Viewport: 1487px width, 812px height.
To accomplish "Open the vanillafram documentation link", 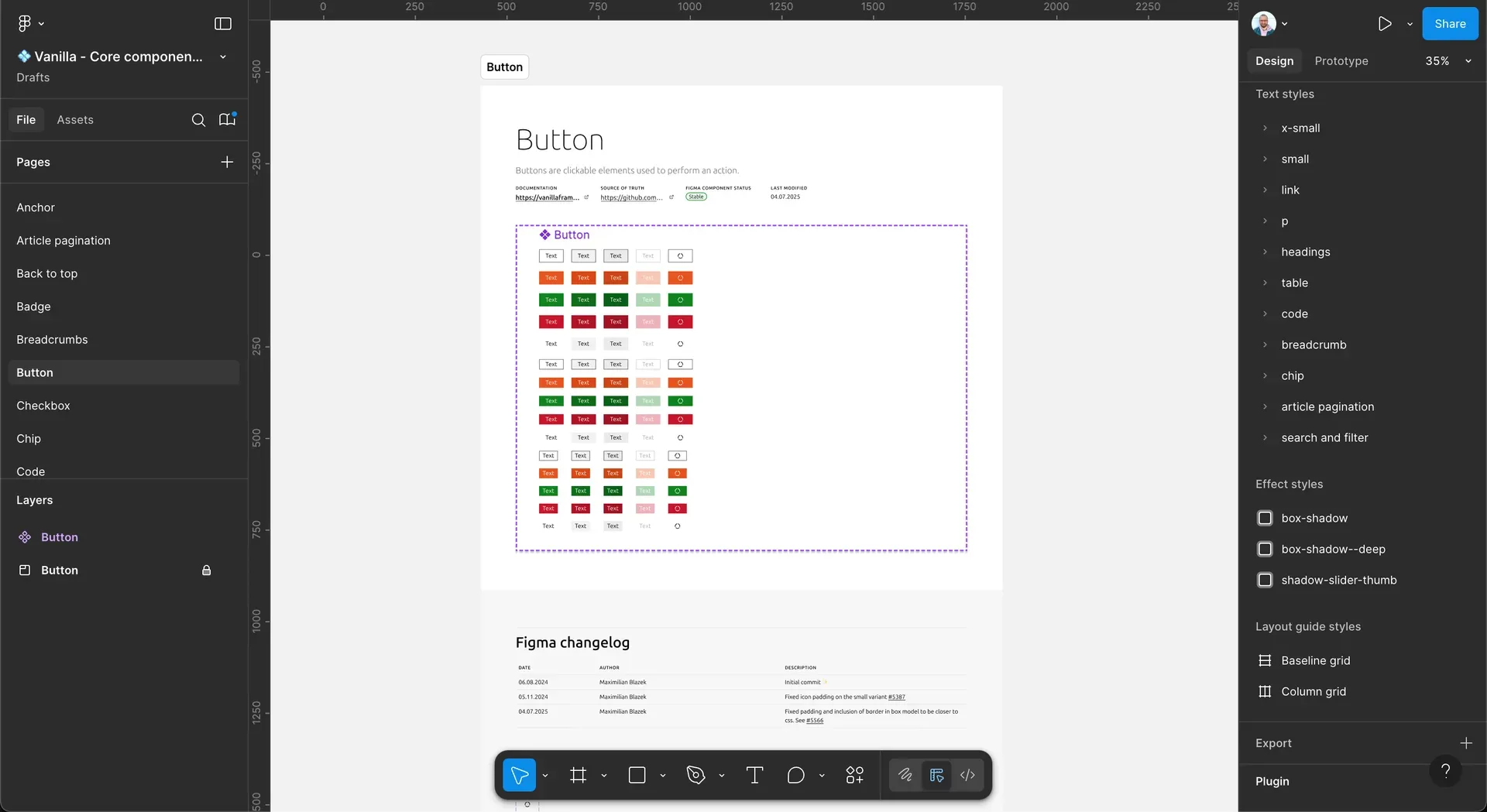I will pos(549,198).
